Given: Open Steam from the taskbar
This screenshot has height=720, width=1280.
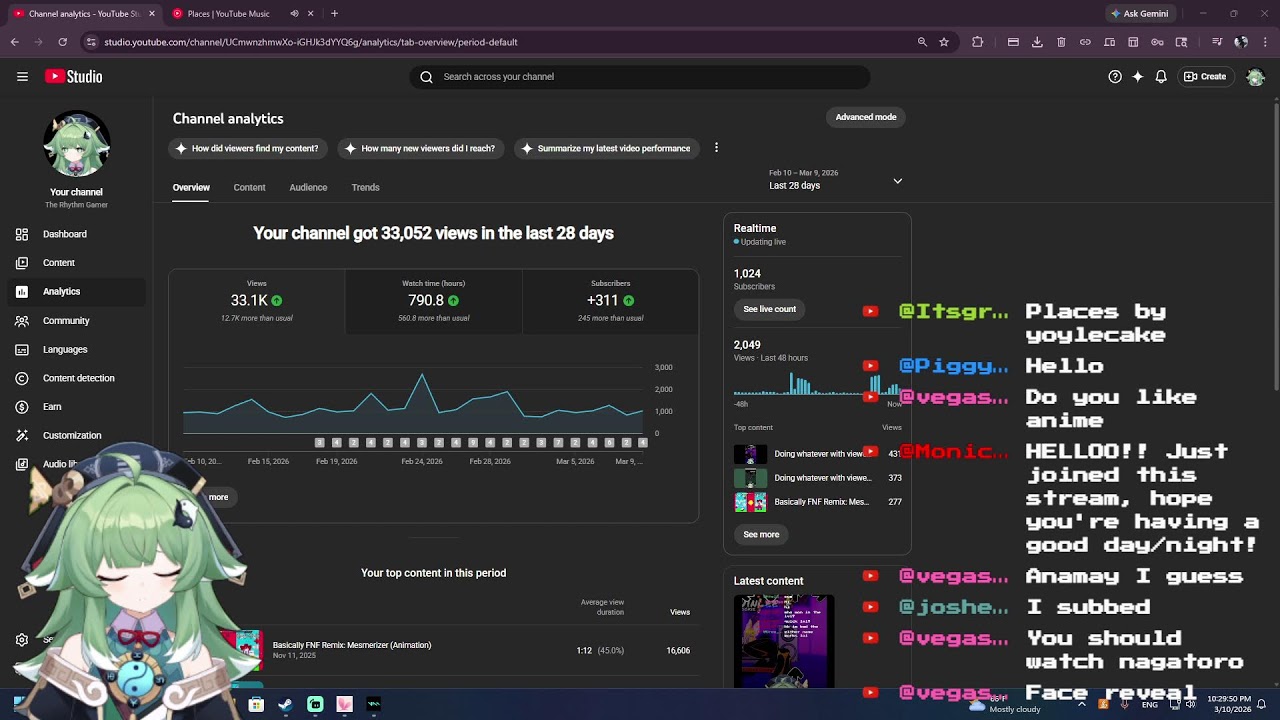Looking at the screenshot, I should point(285,704).
